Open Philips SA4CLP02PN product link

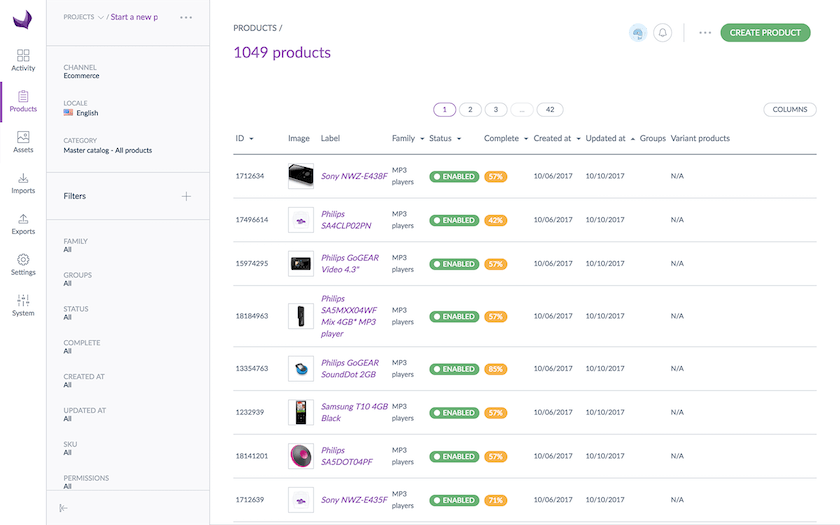tap(346, 220)
